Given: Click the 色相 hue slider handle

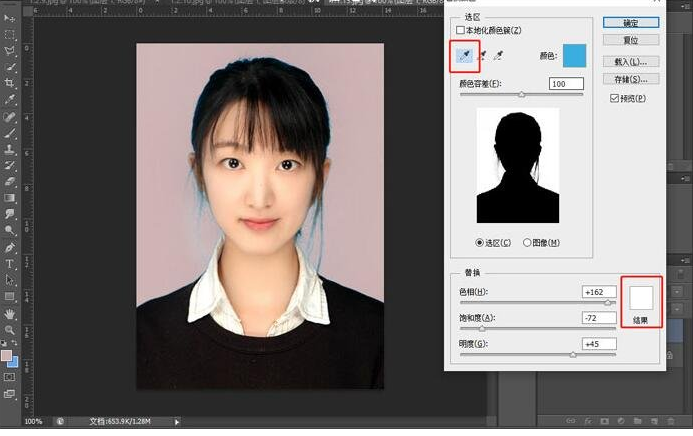Looking at the screenshot, I should tap(608, 302).
